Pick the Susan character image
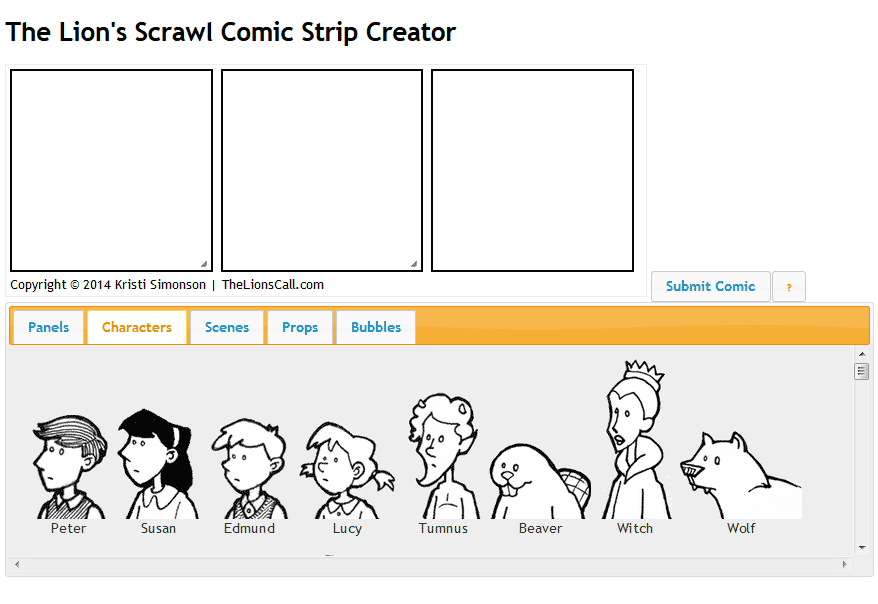 click(x=157, y=464)
